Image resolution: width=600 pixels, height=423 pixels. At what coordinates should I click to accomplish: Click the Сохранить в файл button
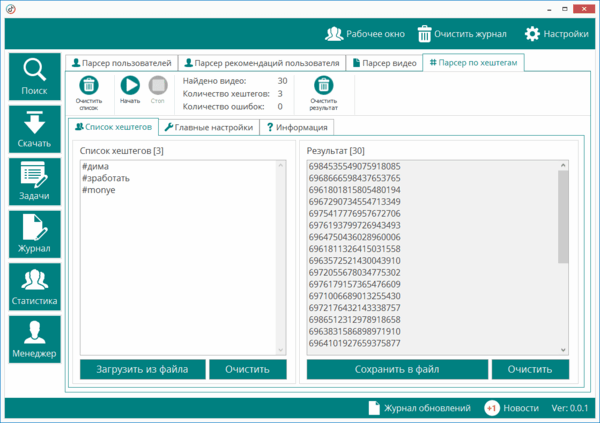[397, 369]
